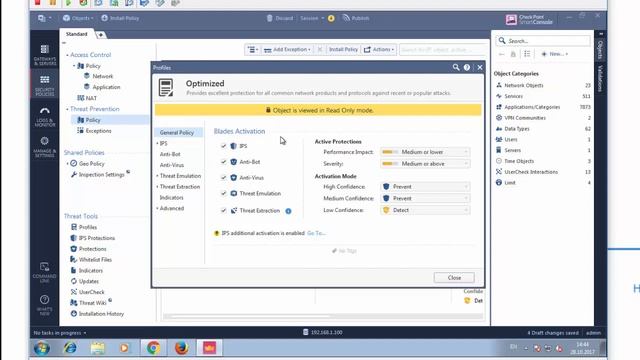Toggle the Threat Extraction blade checkbox

tap(223, 211)
